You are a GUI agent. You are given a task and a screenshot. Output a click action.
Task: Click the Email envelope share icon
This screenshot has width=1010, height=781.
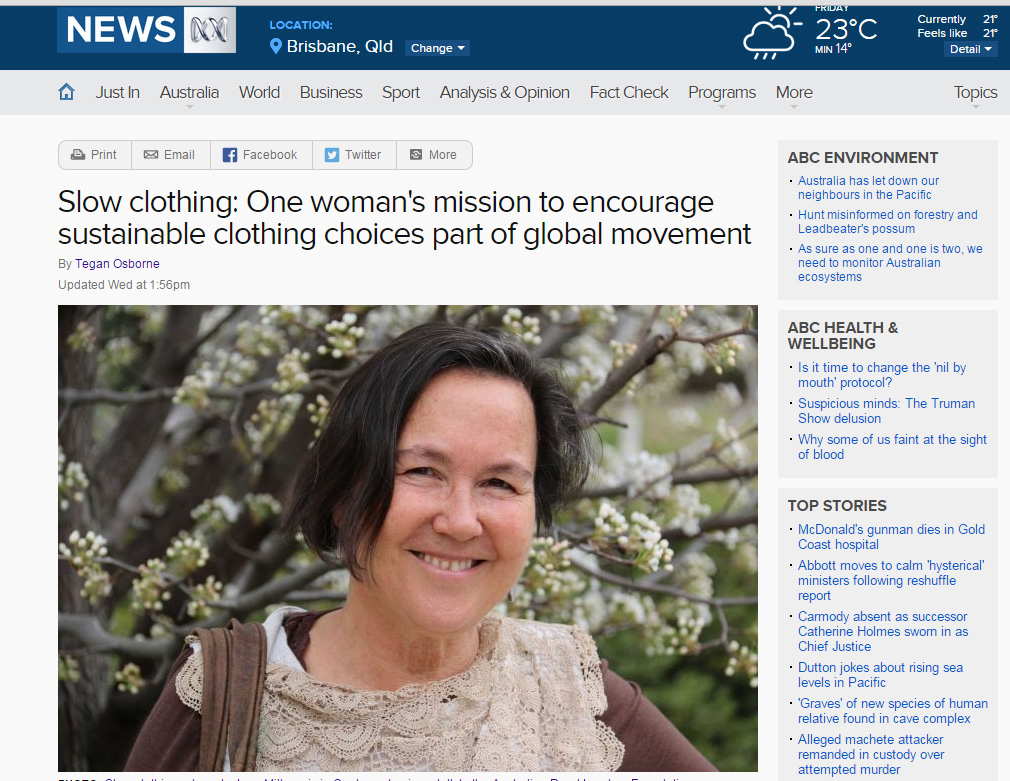click(x=151, y=155)
